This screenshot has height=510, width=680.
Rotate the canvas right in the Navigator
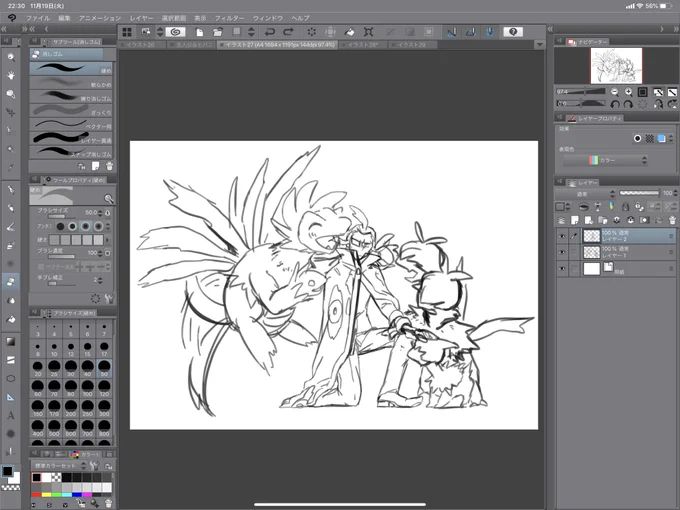coord(628,104)
